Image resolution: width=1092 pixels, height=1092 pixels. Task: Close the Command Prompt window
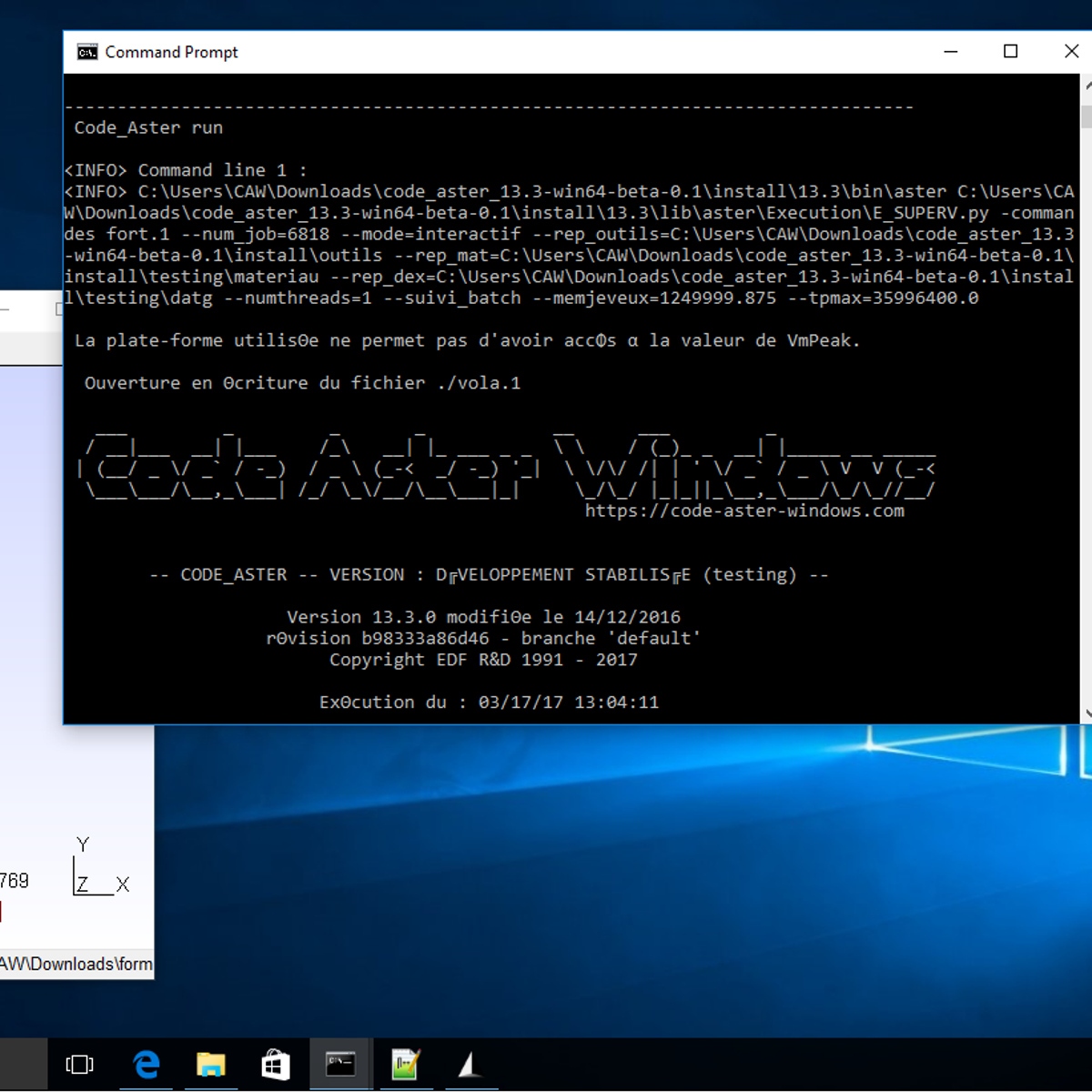tap(1071, 52)
